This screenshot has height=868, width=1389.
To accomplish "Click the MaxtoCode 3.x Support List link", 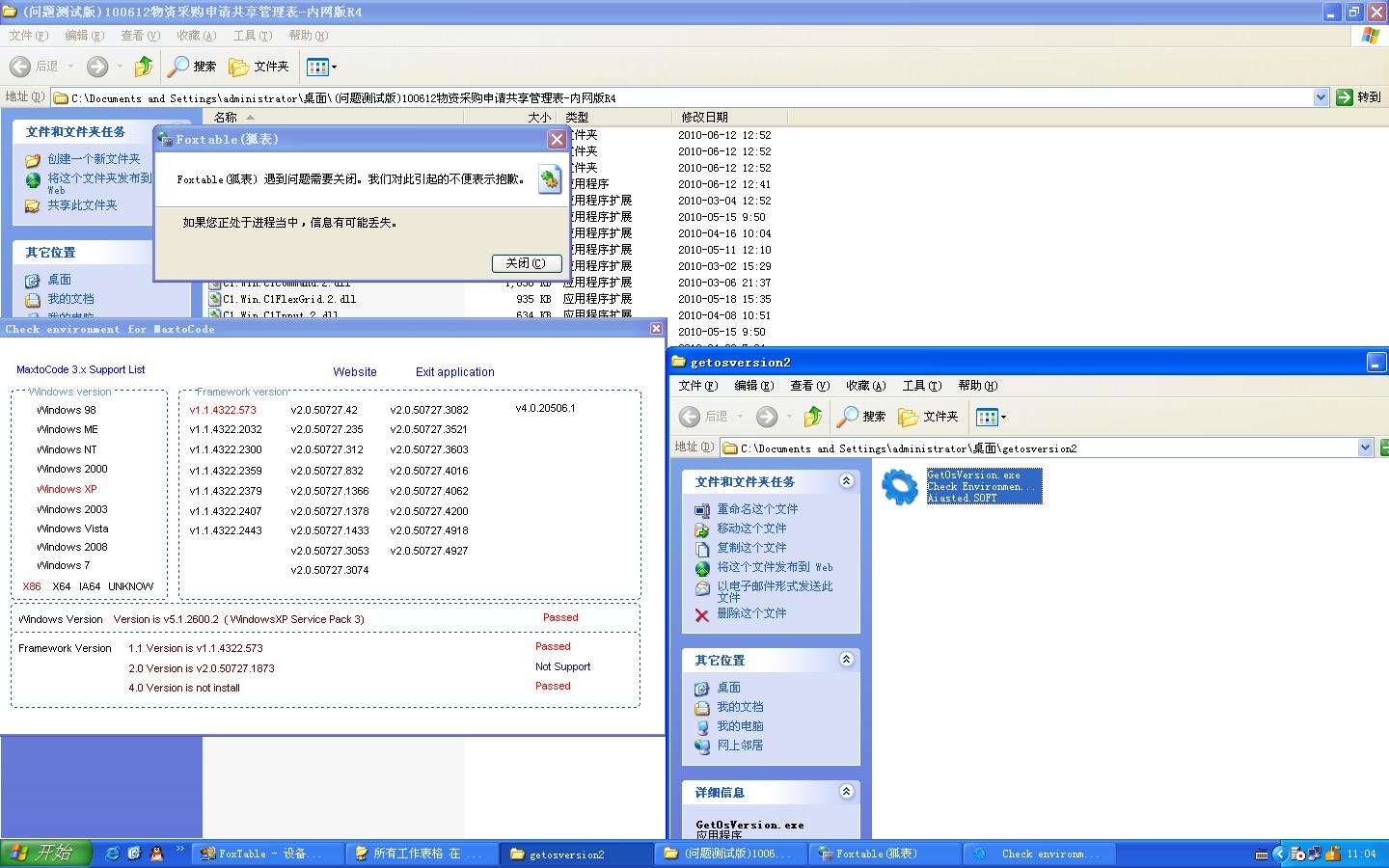I will pos(81,369).
